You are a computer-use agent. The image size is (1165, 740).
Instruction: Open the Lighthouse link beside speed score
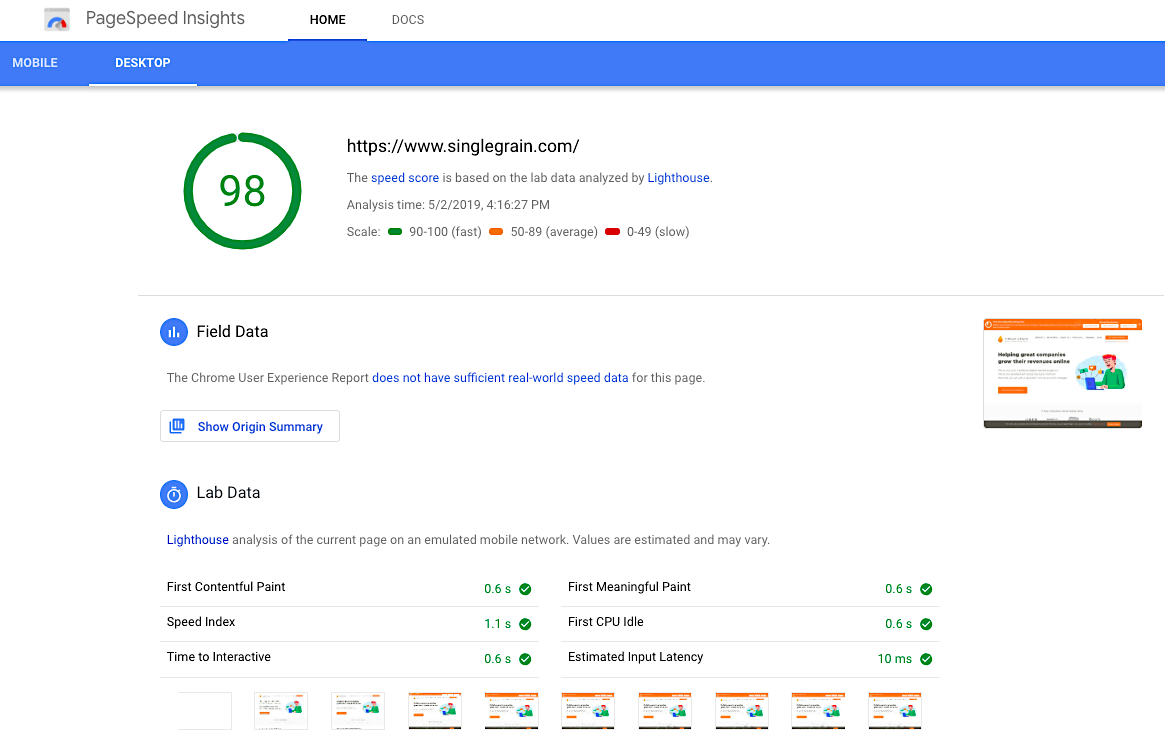pyautogui.click(x=678, y=178)
